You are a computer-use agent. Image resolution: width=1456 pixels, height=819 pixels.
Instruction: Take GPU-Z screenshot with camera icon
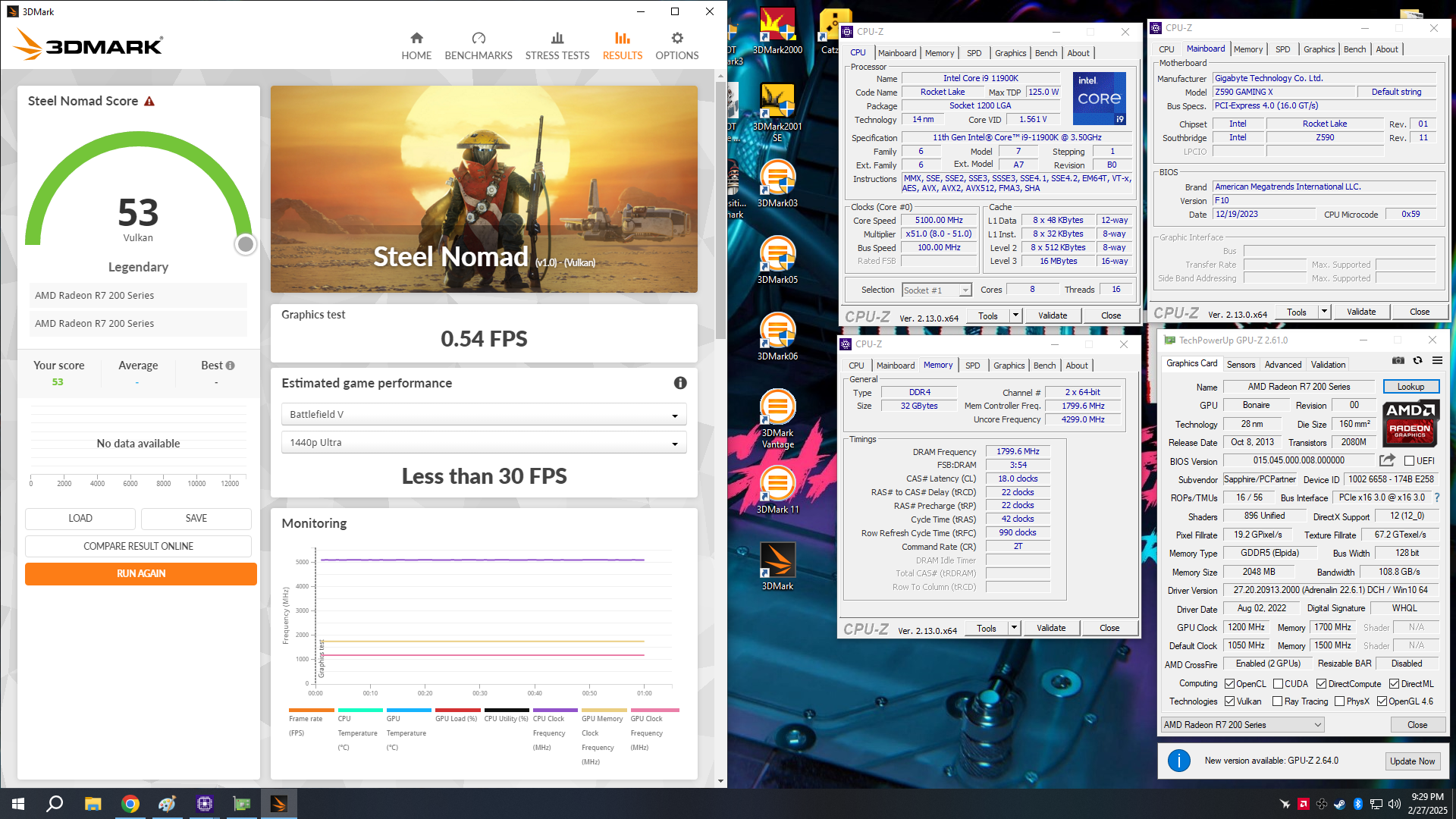click(x=1398, y=361)
